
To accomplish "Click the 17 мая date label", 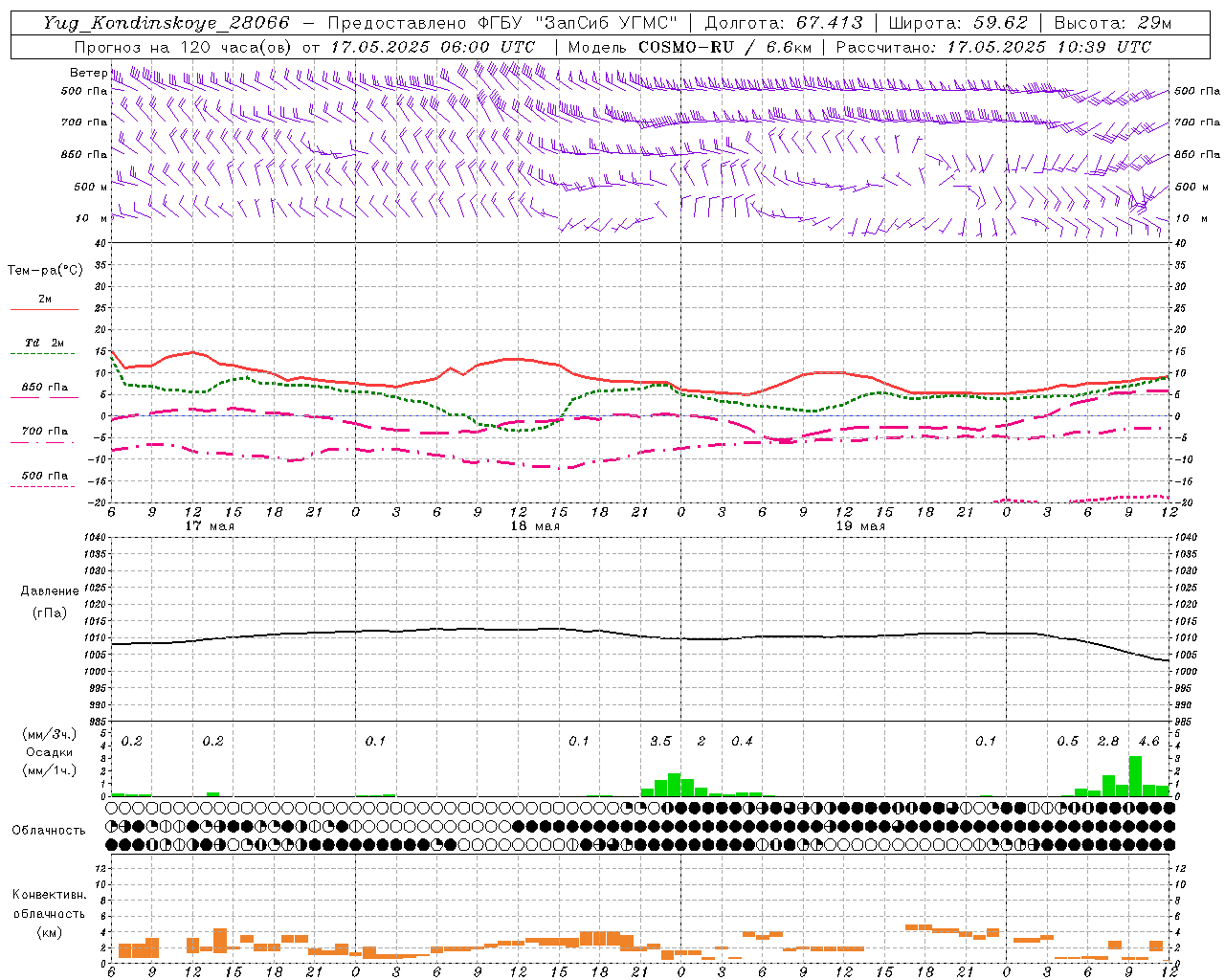I will (x=209, y=526).
